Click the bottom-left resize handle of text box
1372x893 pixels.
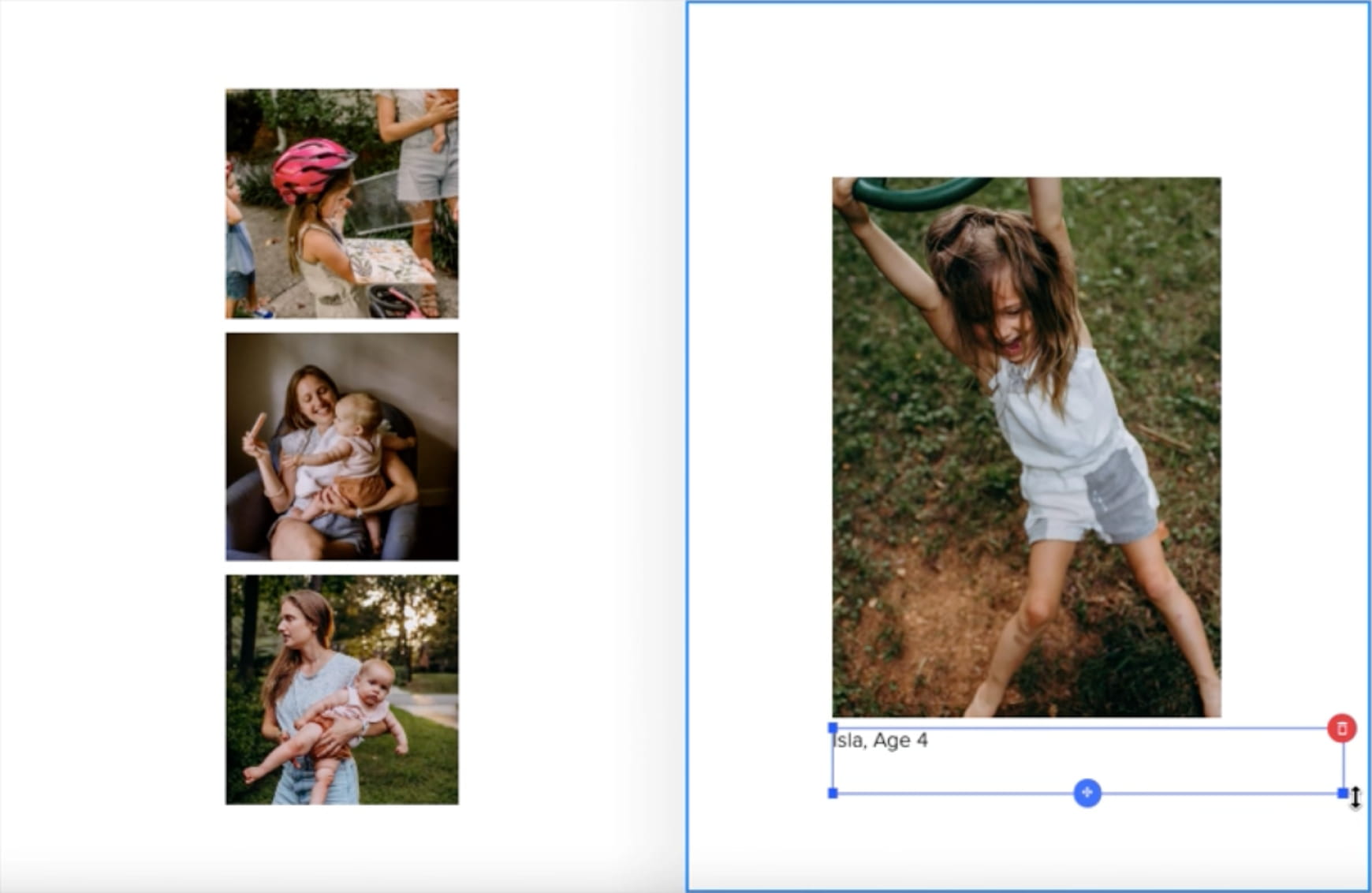(x=833, y=793)
